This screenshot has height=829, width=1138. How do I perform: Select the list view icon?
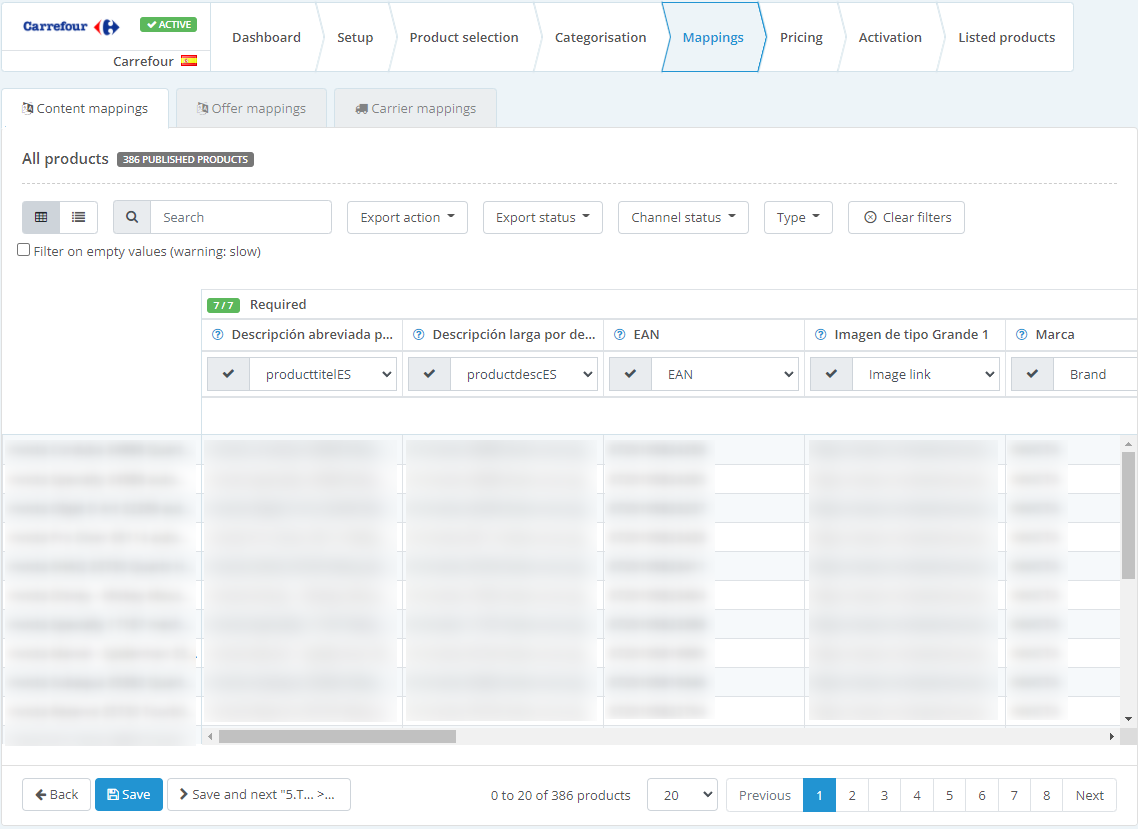[77, 217]
